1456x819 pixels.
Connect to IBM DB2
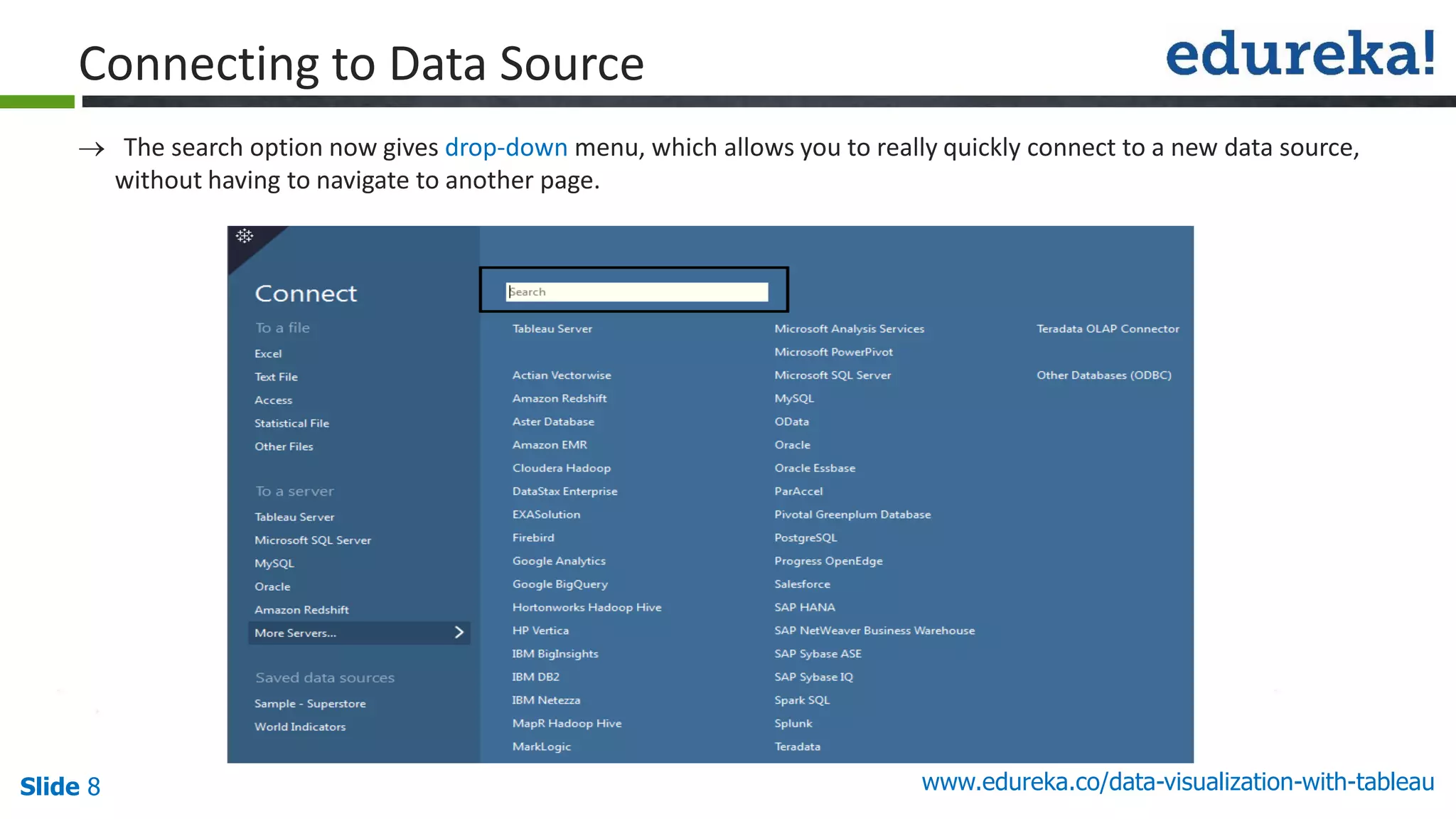(x=535, y=677)
